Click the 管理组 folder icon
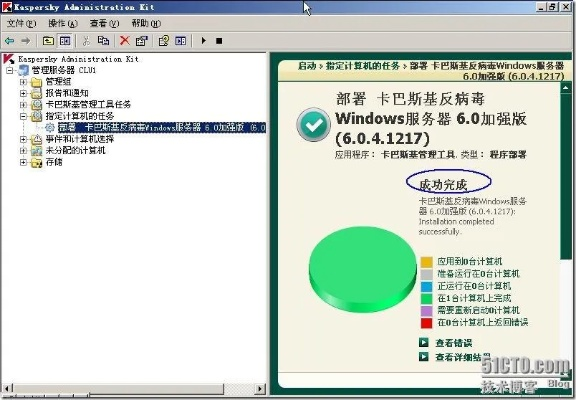The width and height of the screenshot is (576, 400). pos(36,82)
